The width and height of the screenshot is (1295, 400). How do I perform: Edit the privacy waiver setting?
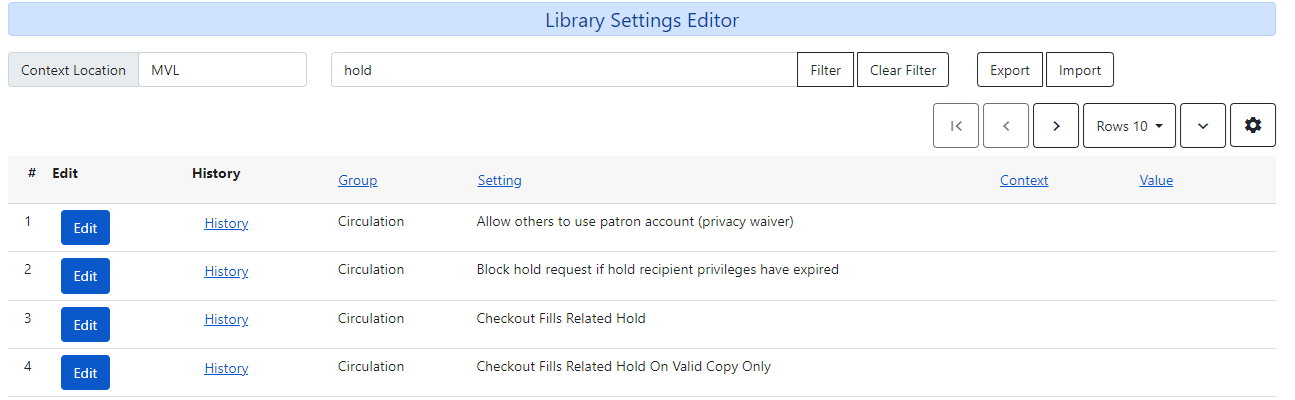[85, 228]
